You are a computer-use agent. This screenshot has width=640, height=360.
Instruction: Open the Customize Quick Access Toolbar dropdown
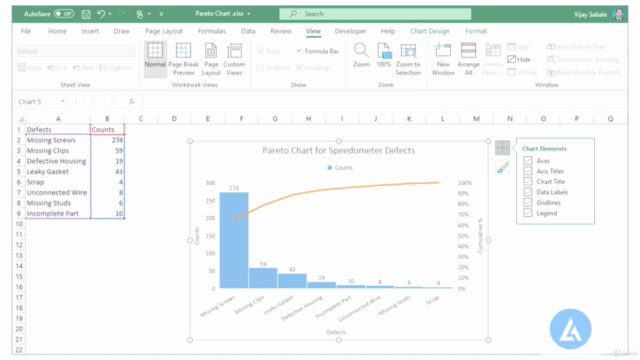click(161, 14)
